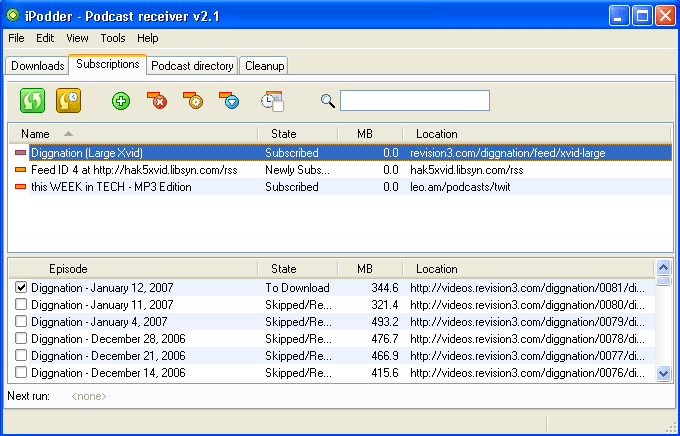Screen dimensions: 680x436
Task: Click the 493.2 MB value
Action: pyautogui.click(x=385, y=321)
